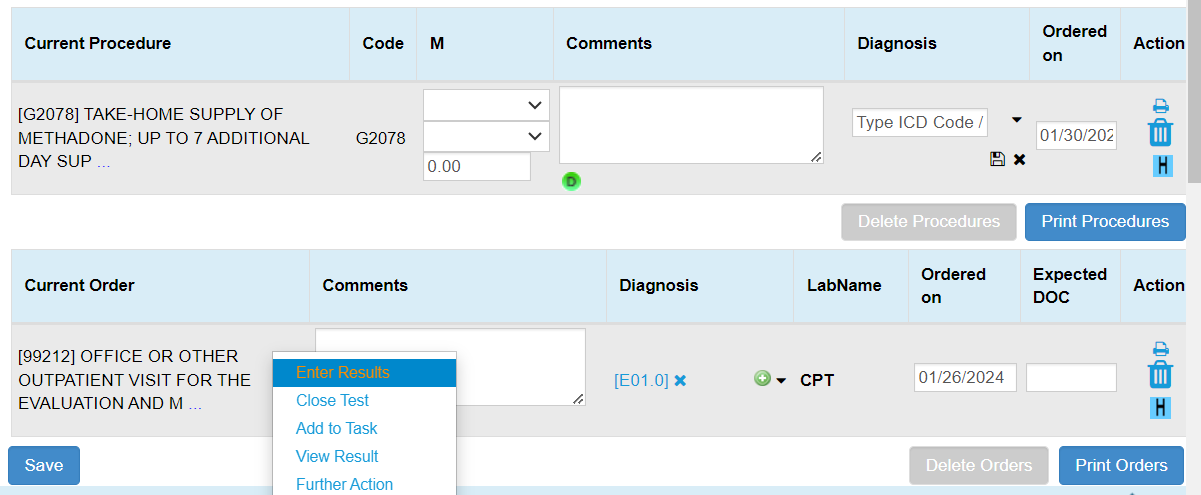Click the black X next to the save icon

[1019, 159]
